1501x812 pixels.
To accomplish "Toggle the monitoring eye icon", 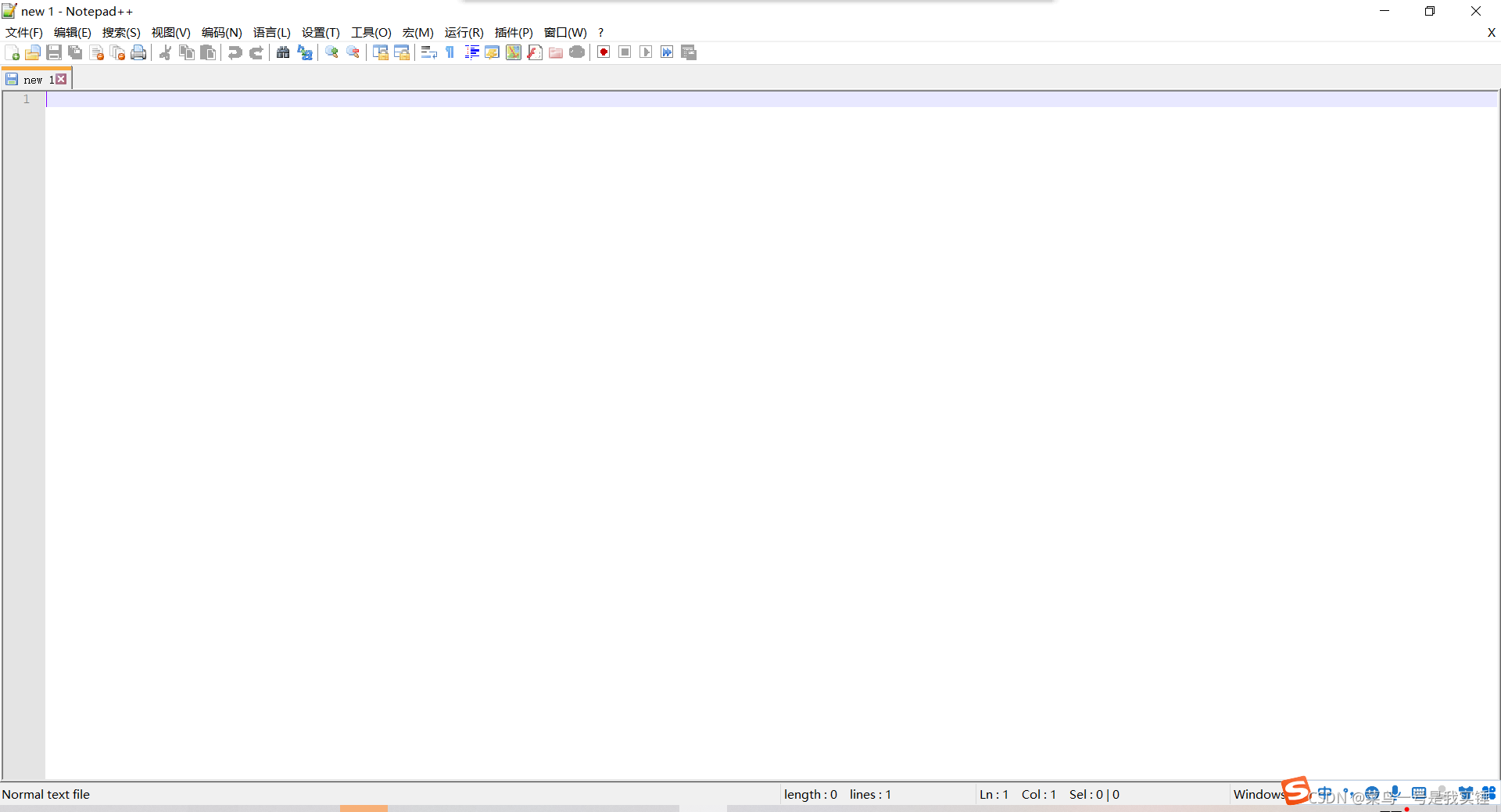I will coord(577,52).
